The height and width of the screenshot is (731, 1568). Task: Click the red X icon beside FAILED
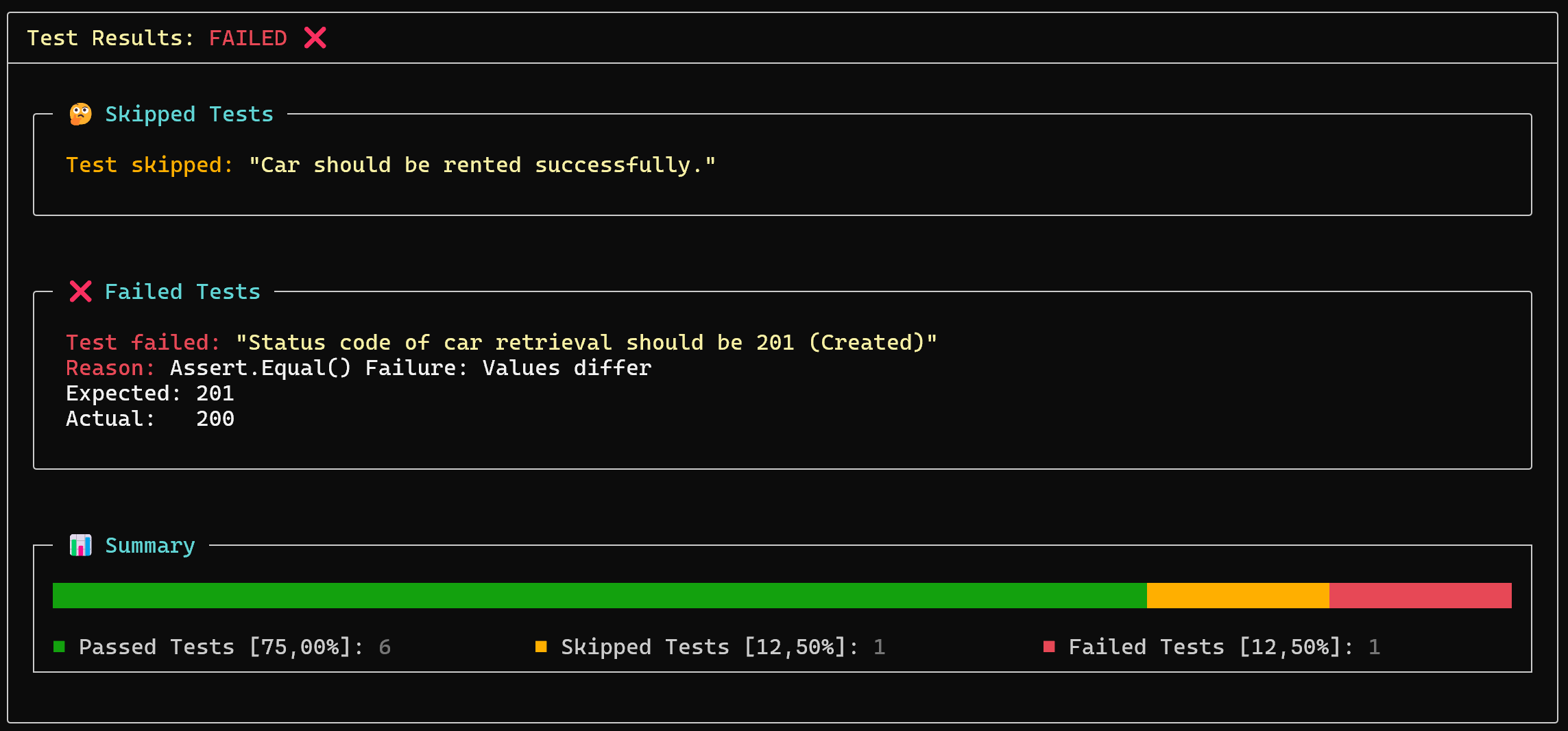point(315,38)
